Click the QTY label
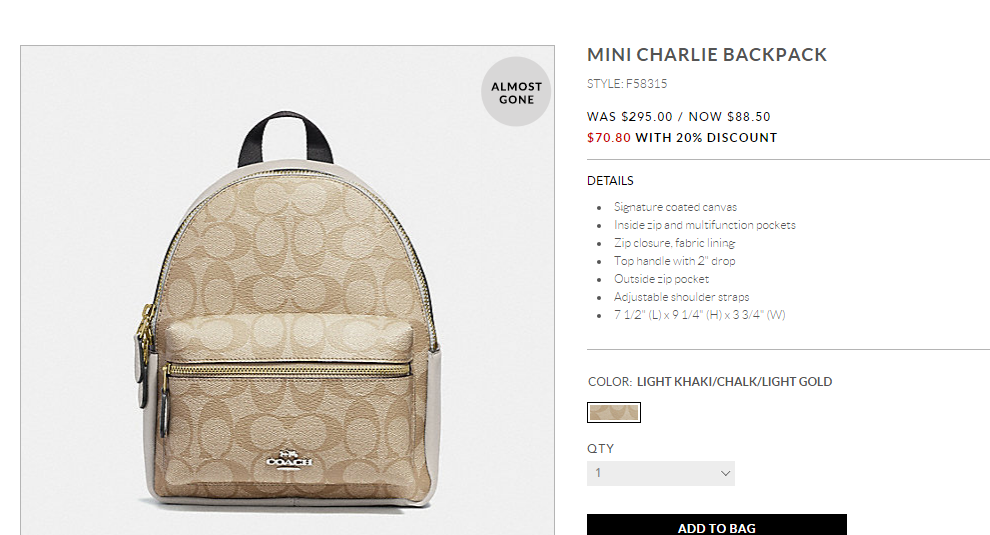 tap(600, 448)
